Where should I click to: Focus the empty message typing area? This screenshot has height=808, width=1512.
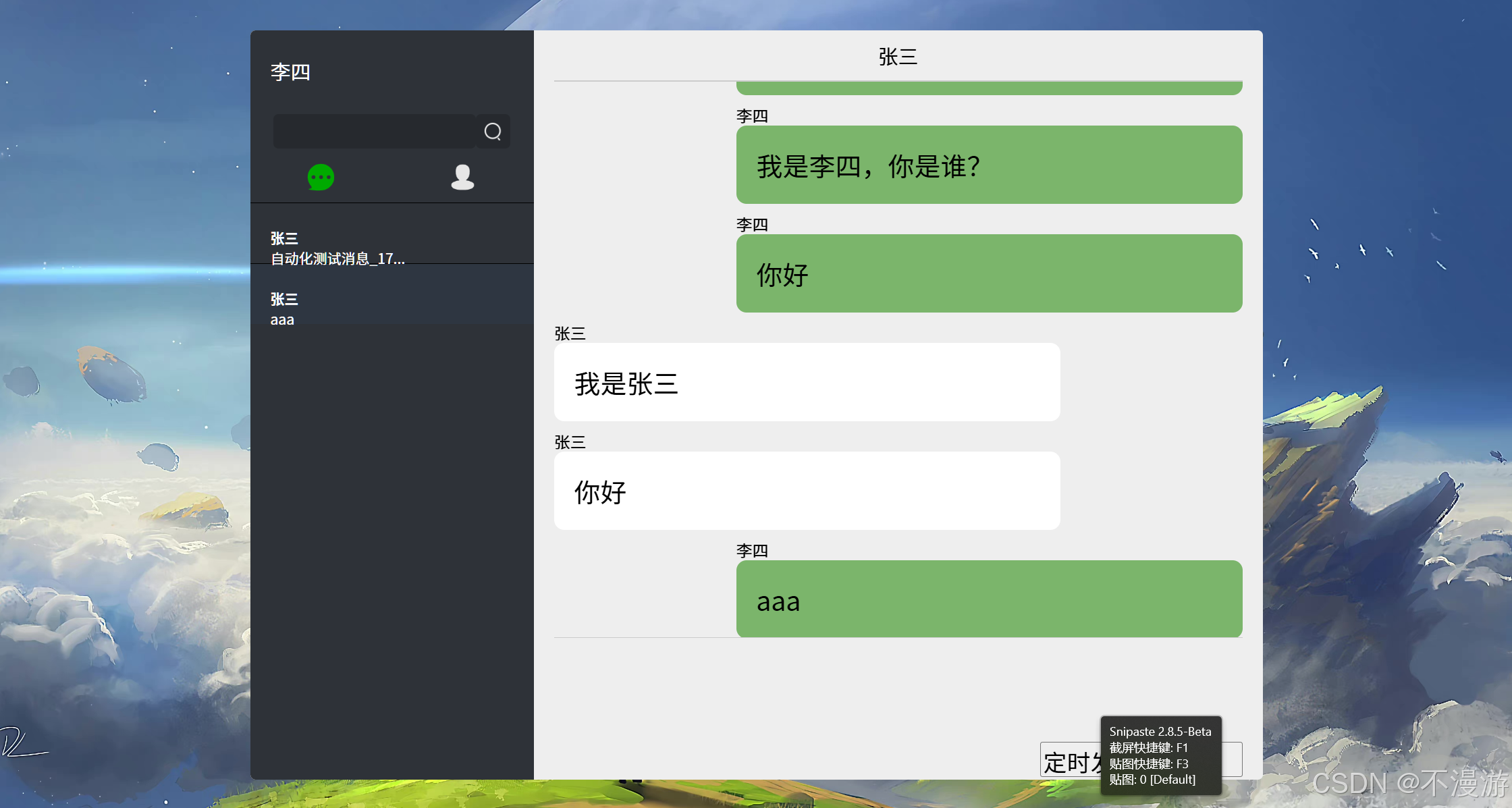(810, 689)
